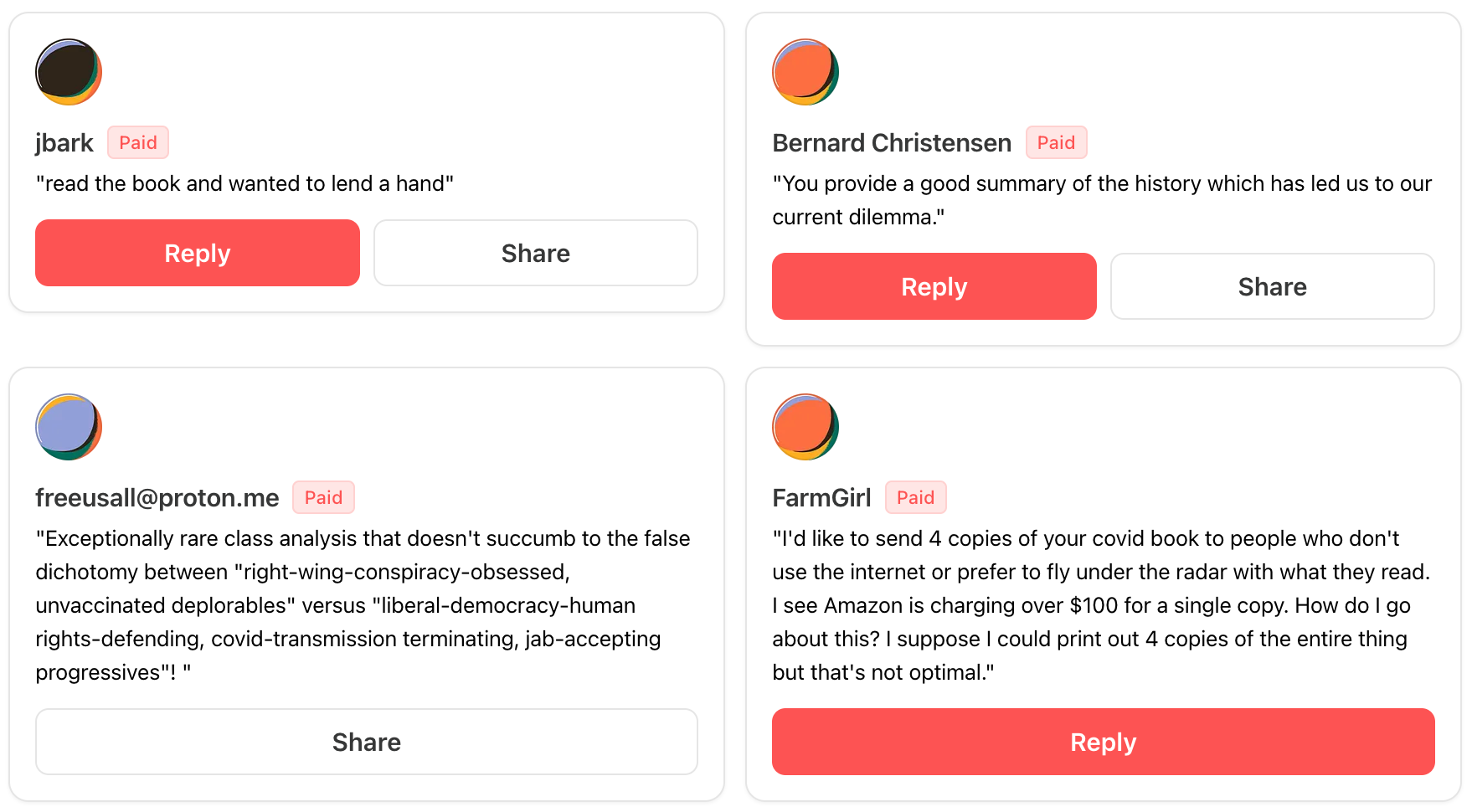This screenshot has height=812, width=1472.
Task: Open Bernard Christensen's profile name
Action: [892, 143]
